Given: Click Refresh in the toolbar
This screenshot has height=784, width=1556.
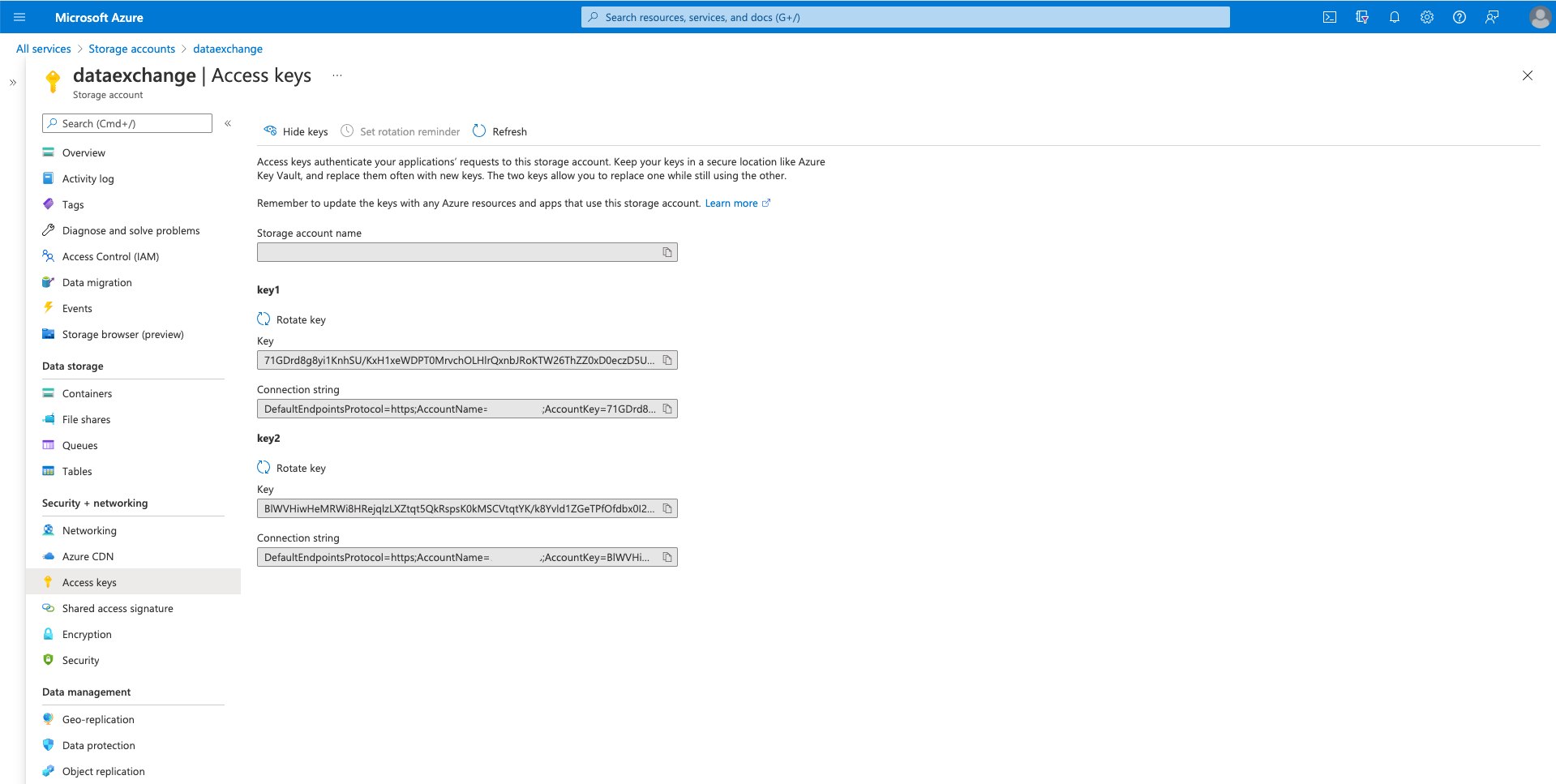Looking at the screenshot, I should click(500, 131).
